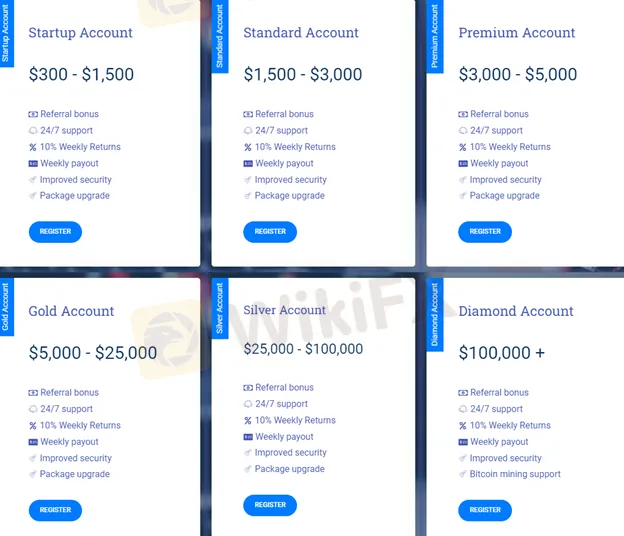Click Package upgrade rocket icon in Startup Account
The width and height of the screenshot is (624, 536).
[33, 196]
